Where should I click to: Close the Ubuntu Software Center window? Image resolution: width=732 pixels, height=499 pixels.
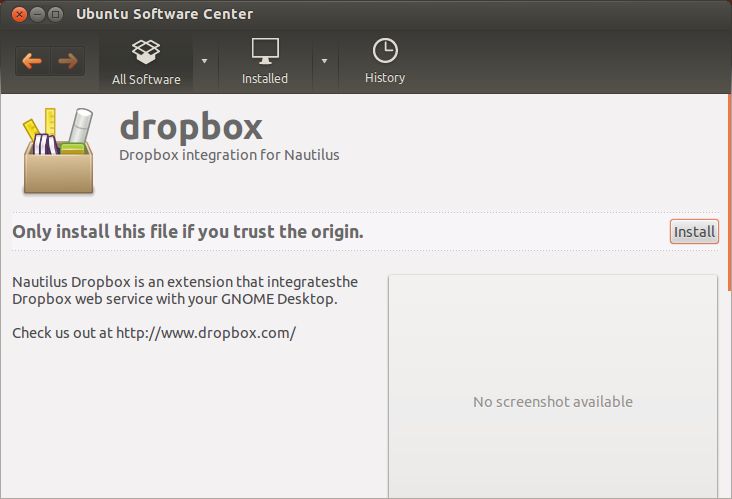(x=19, y=14)
